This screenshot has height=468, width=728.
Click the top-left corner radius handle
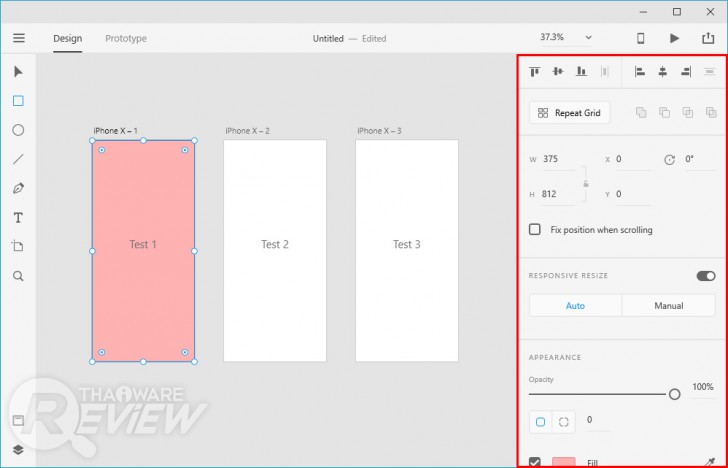click(x=102, y=150)
